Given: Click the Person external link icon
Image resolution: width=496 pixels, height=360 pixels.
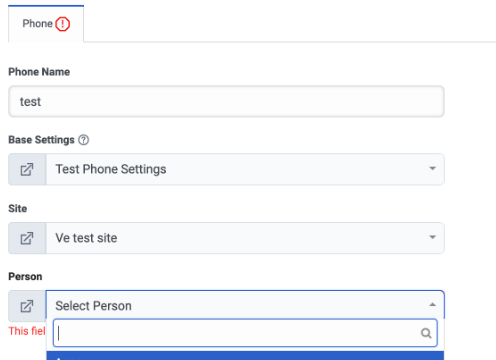Looking at the screenshot, I should click(27, 306).
